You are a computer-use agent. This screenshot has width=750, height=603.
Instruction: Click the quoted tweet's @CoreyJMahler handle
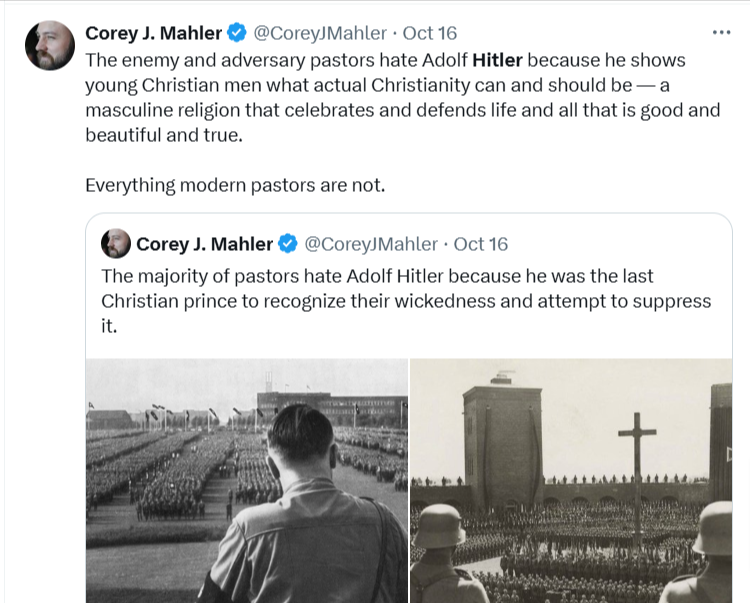tap(369, 244)
